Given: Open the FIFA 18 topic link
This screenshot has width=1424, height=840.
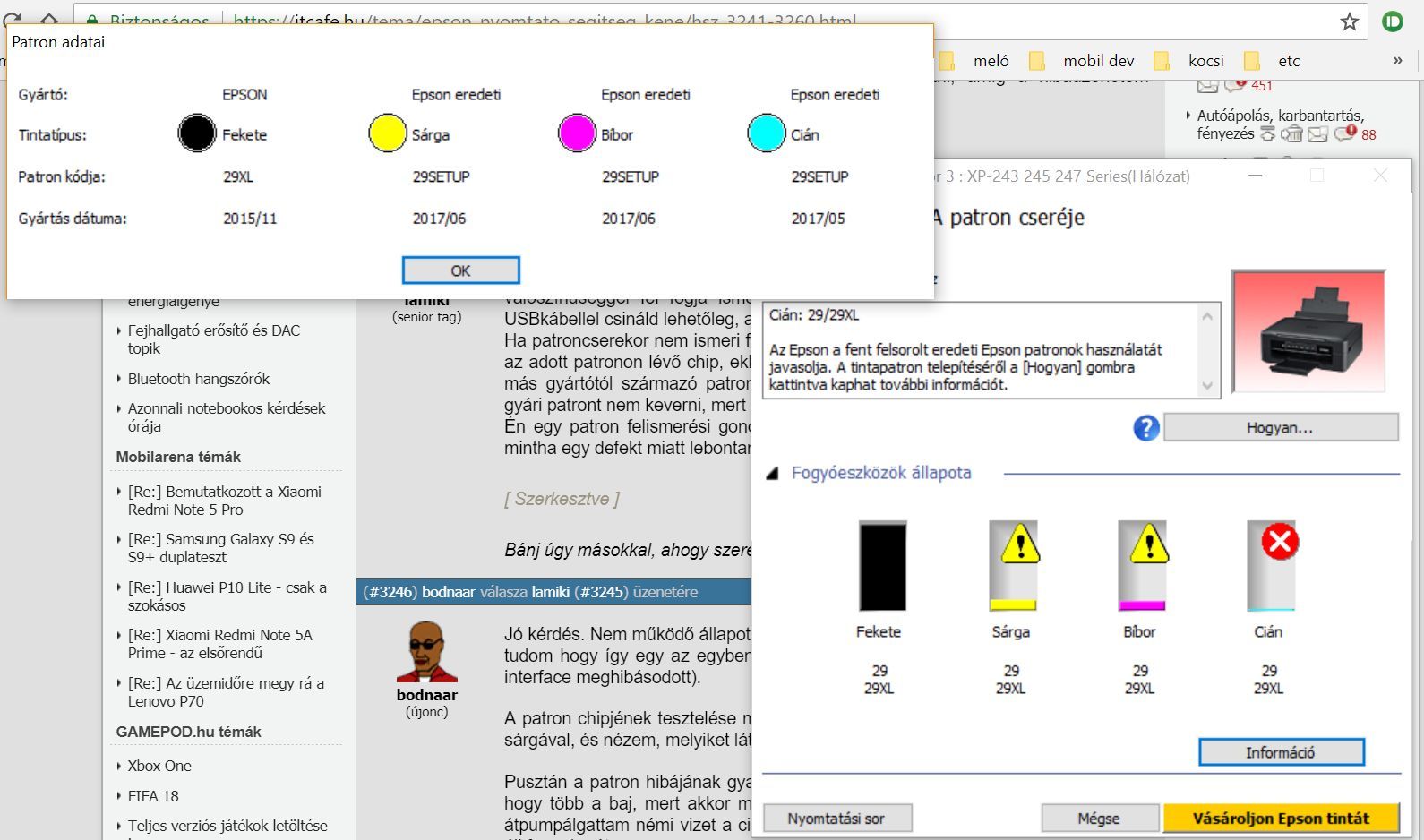Looking at the screenshot, I should click(x=153, y=796).
